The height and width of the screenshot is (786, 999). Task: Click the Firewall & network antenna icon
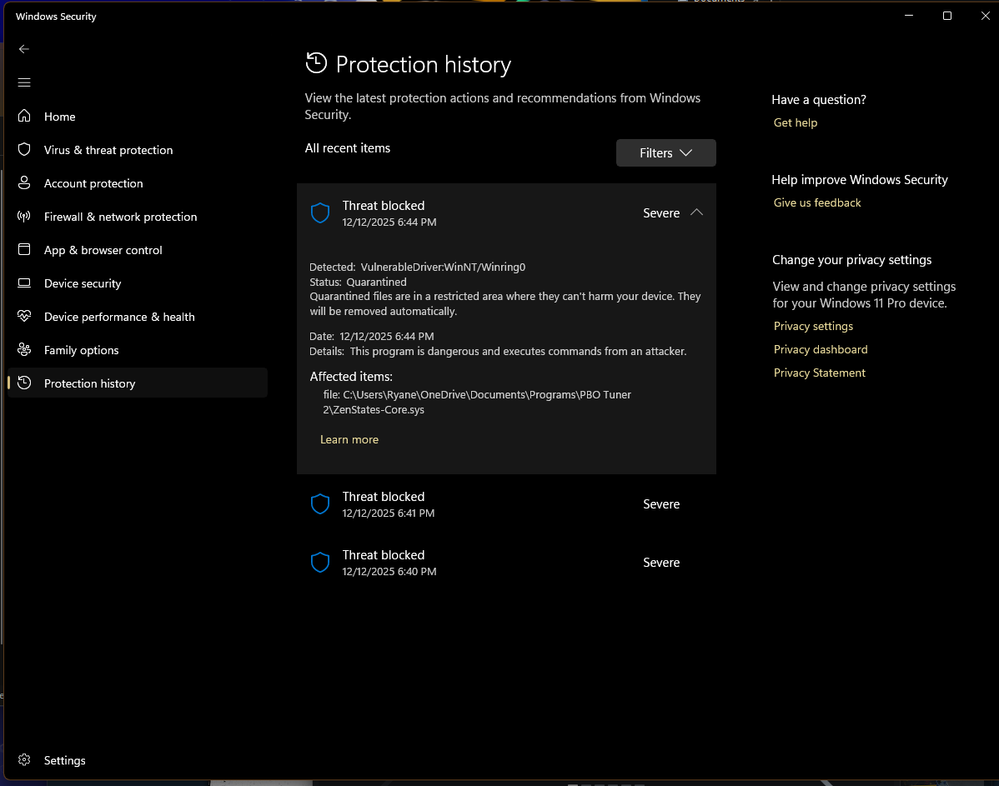[24, 217]
